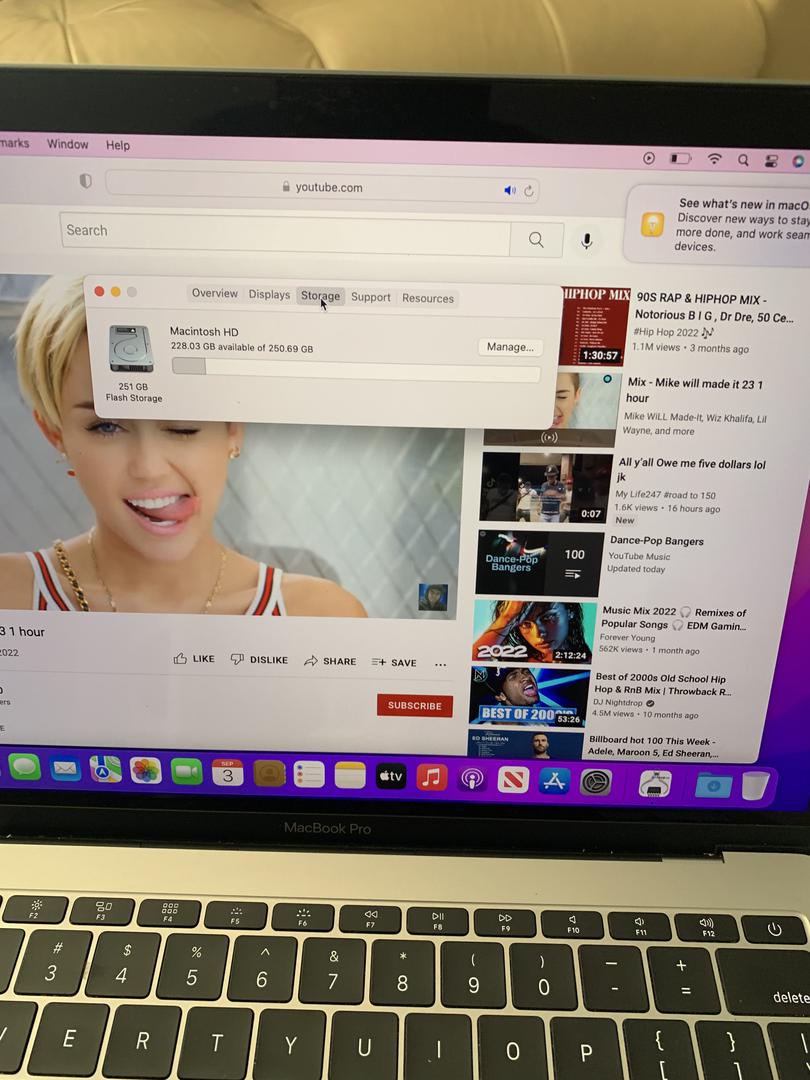Click the Macintosh HD disk icon
This screenshot has width=810, height=1080.
[131, 349]
